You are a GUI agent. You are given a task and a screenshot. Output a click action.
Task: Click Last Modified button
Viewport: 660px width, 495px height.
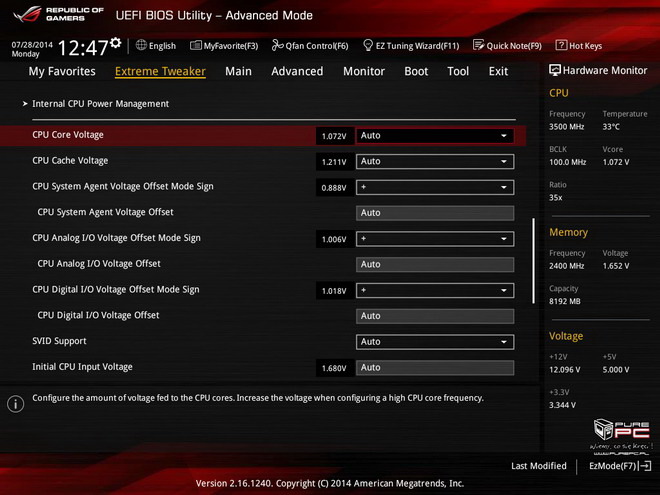(539, 466)
